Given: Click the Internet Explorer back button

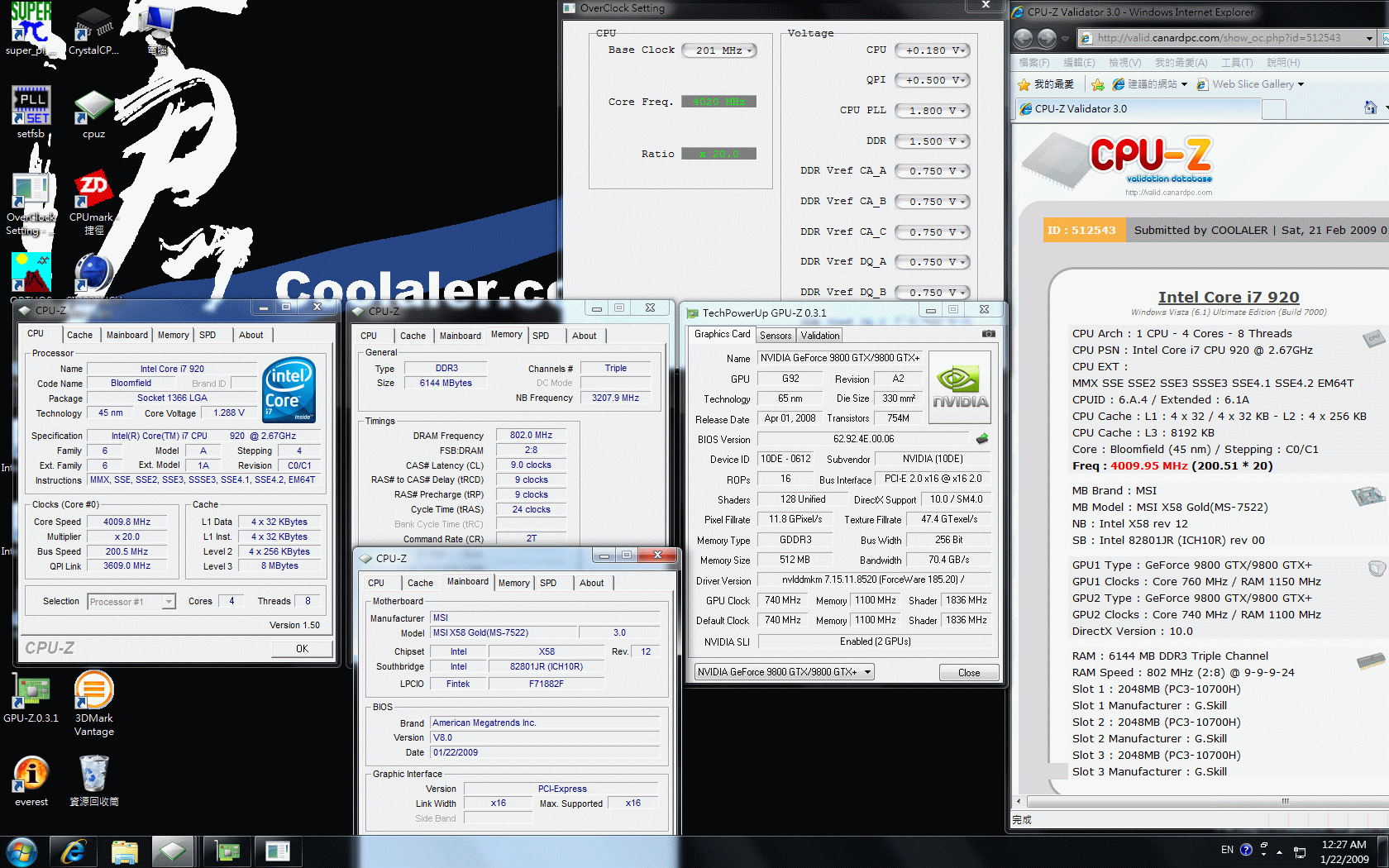Looking at the screenshot, I should point(1024,38).
